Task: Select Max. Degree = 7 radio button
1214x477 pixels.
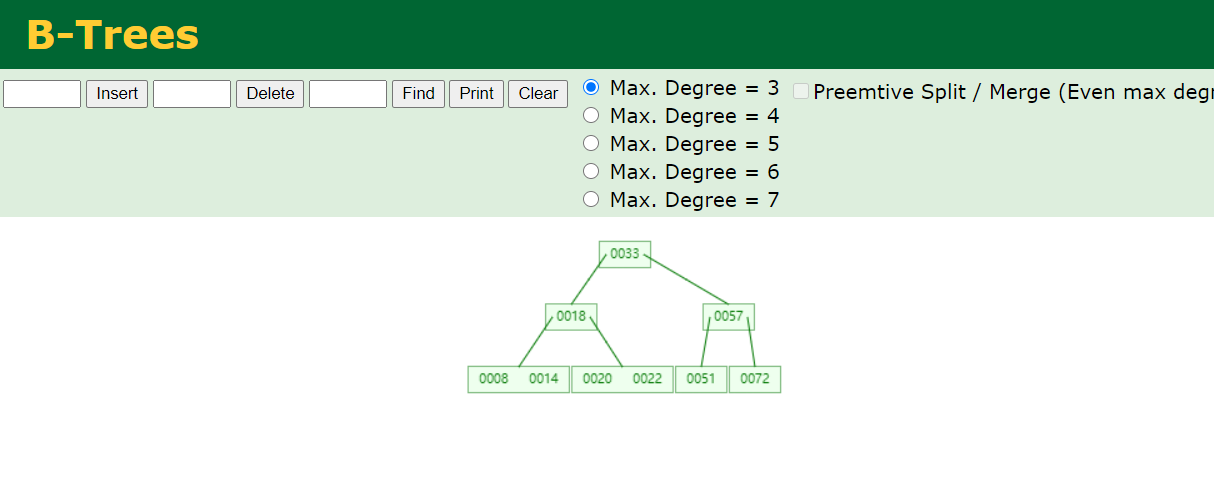Action: pos(591,199)
